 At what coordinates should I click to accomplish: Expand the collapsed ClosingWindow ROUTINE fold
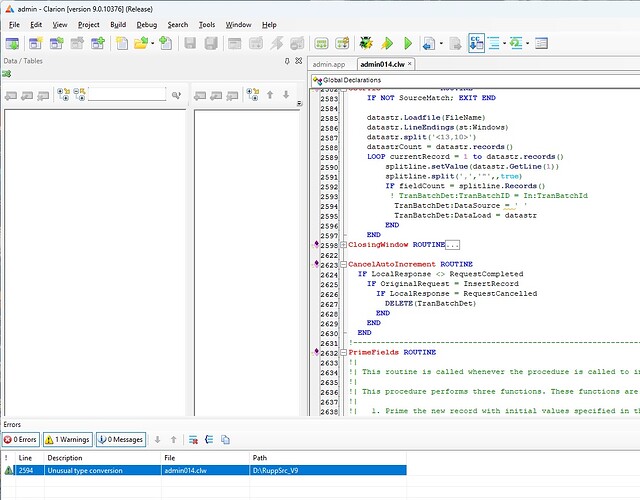point(344,245)
